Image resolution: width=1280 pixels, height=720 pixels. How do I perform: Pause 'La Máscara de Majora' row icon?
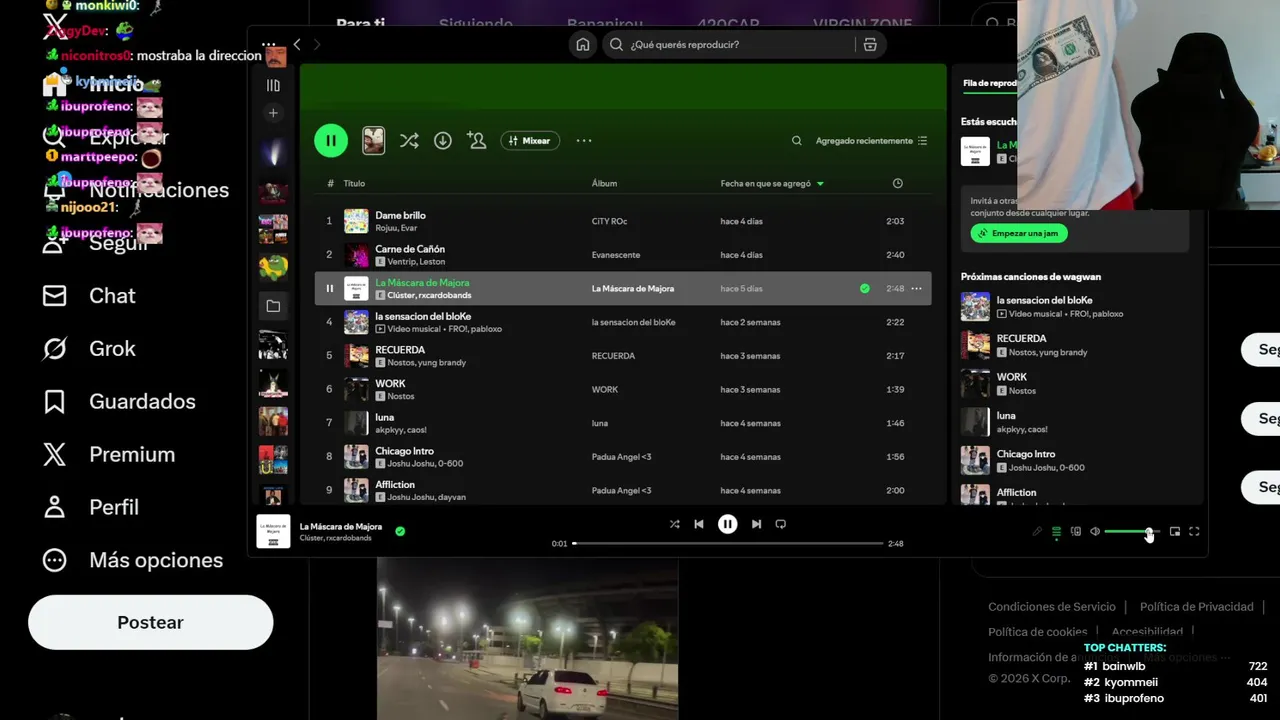329,288
